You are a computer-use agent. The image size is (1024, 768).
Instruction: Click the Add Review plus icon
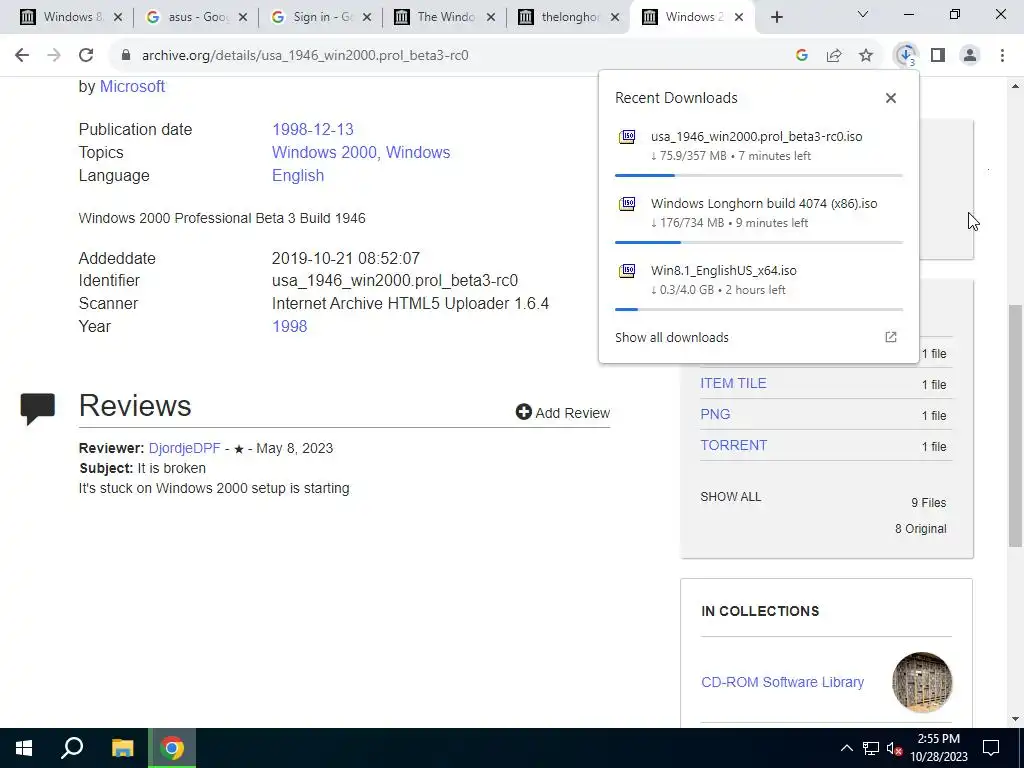[524, 411]
